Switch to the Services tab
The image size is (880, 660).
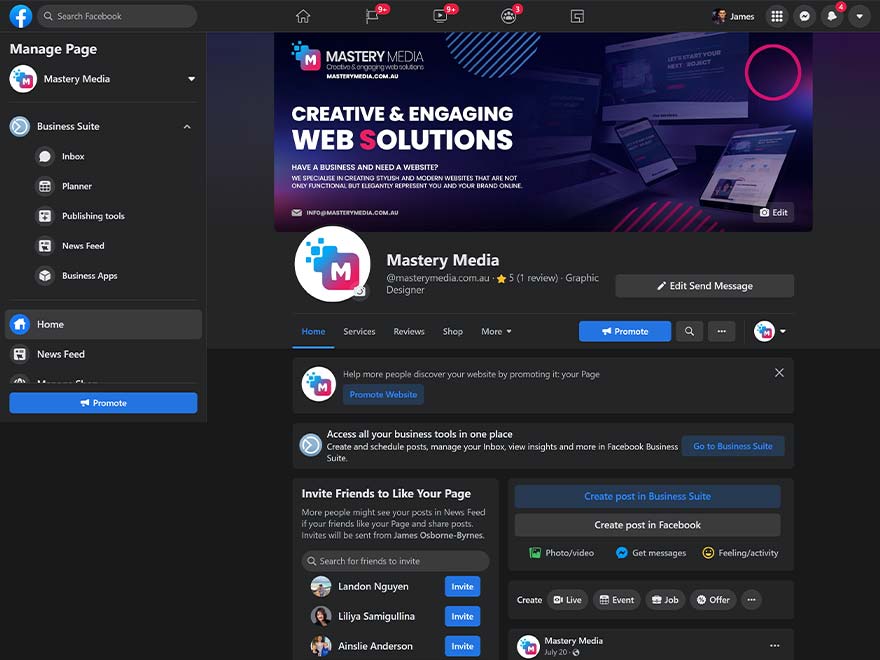pyautogui.click(x=359, y=331)
